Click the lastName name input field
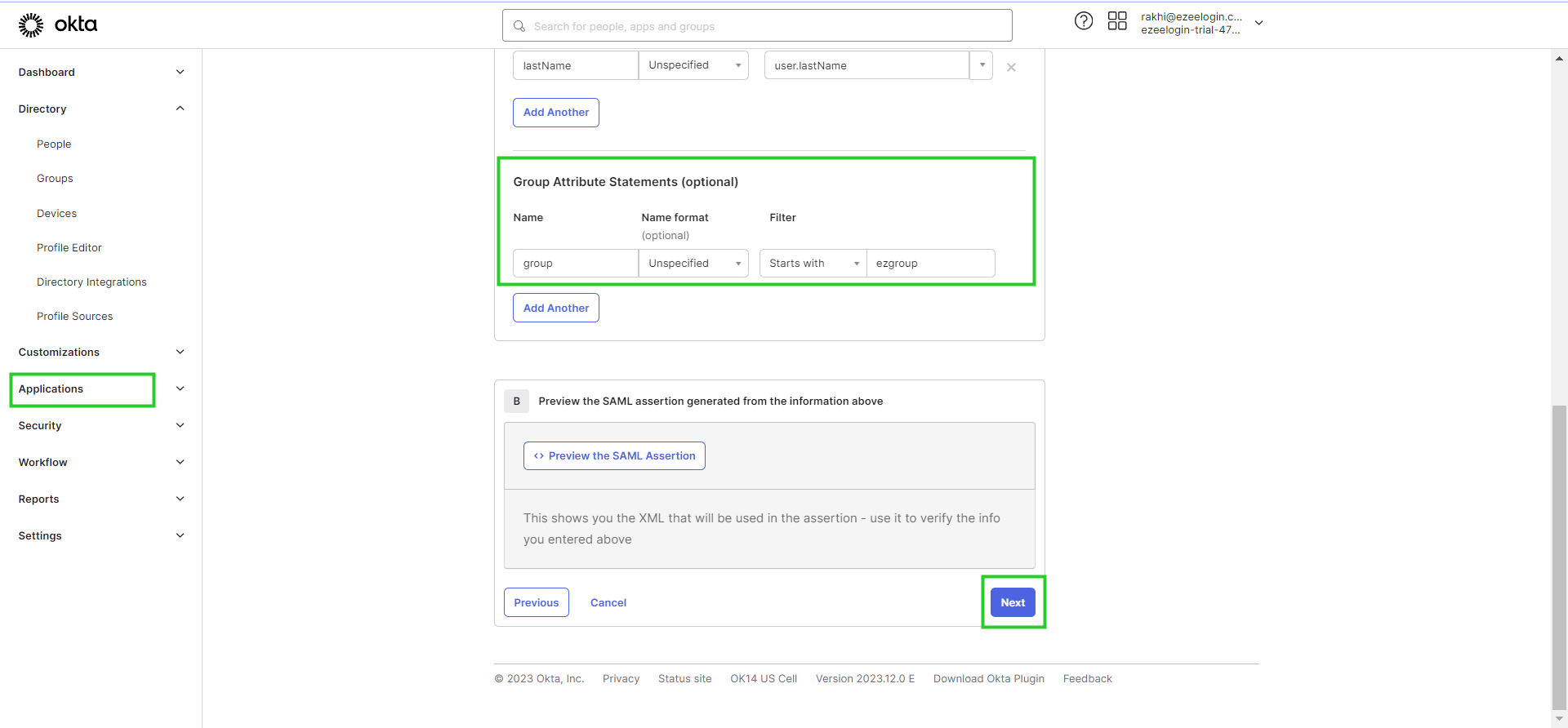The height and width of the screenshot is (728, 1568). [x=576, y=65]
